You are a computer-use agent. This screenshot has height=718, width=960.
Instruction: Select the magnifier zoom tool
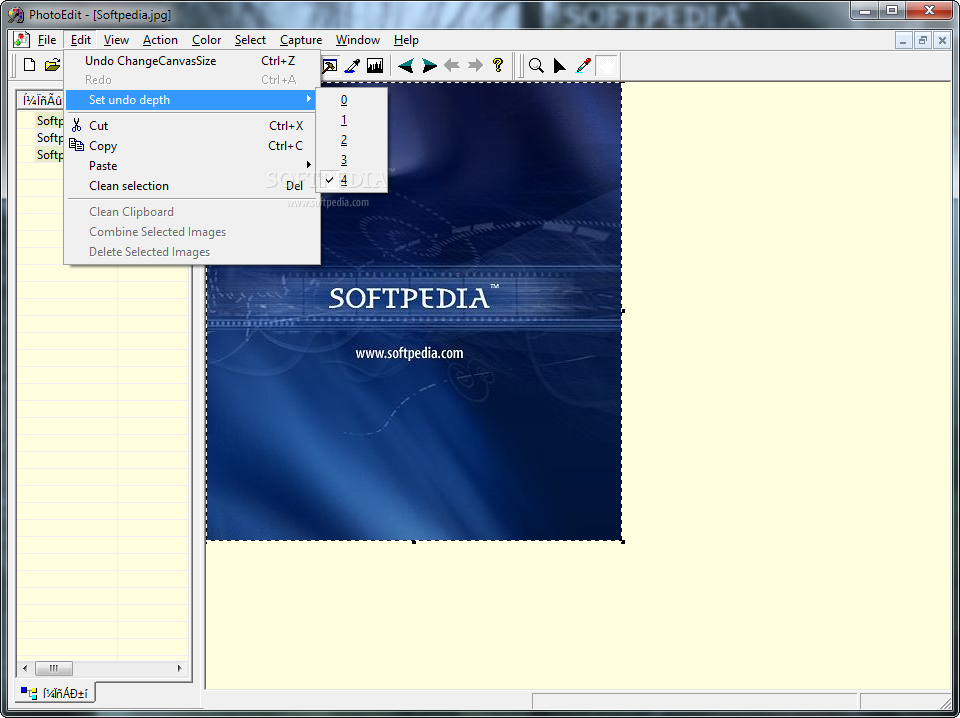click(536, 65)
